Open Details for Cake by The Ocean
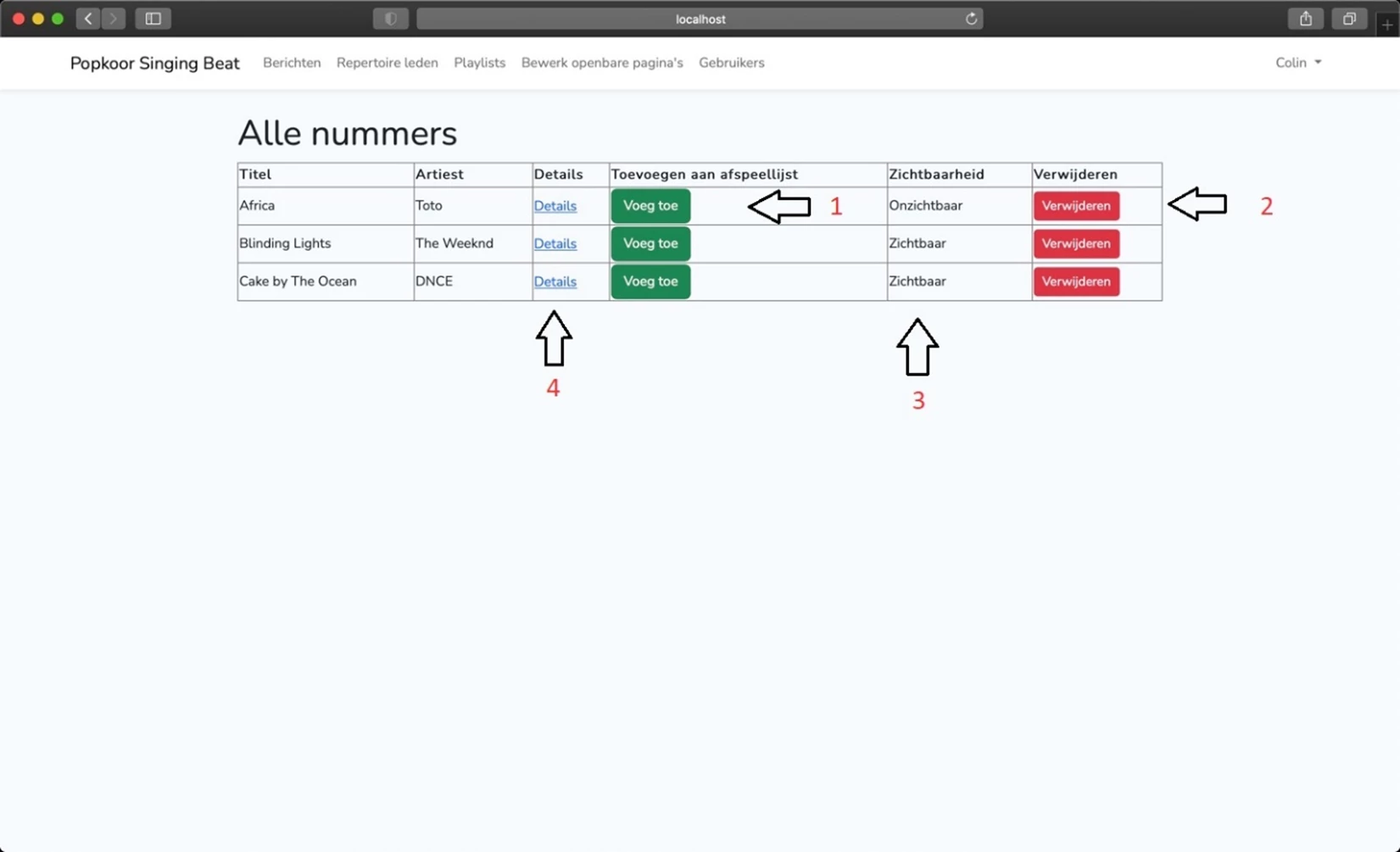This screenshot has height=852, width=1400. point(555,281)
